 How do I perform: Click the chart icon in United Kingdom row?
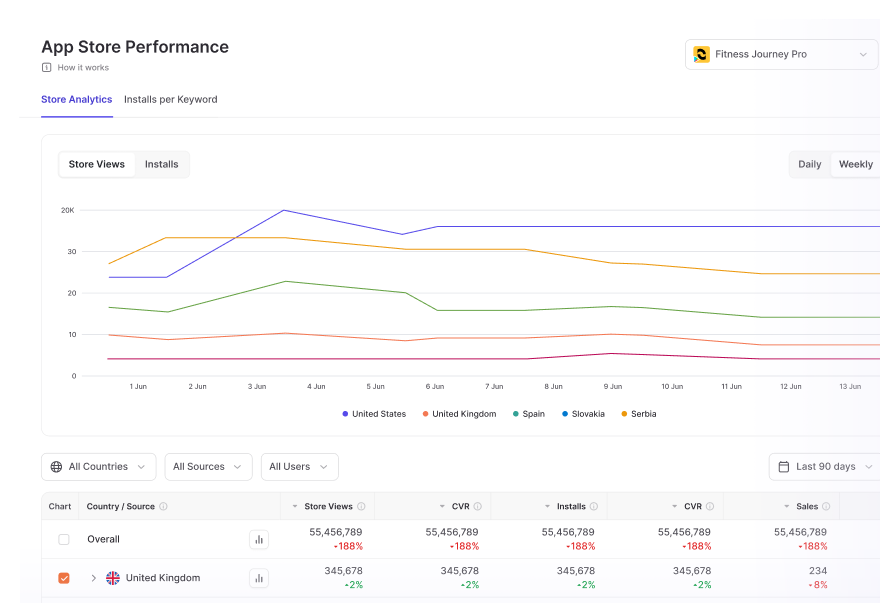point(259,578)
